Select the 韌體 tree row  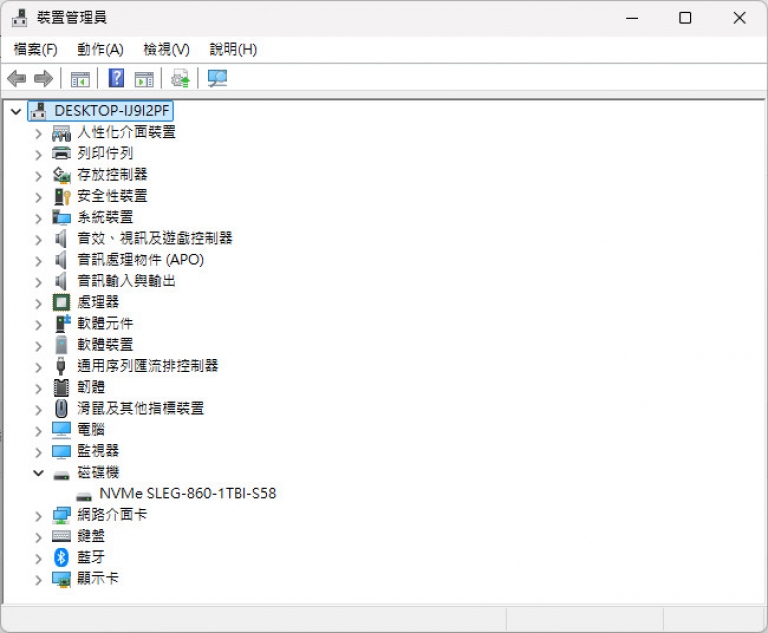pyautogui.click(x=91, y=387)
